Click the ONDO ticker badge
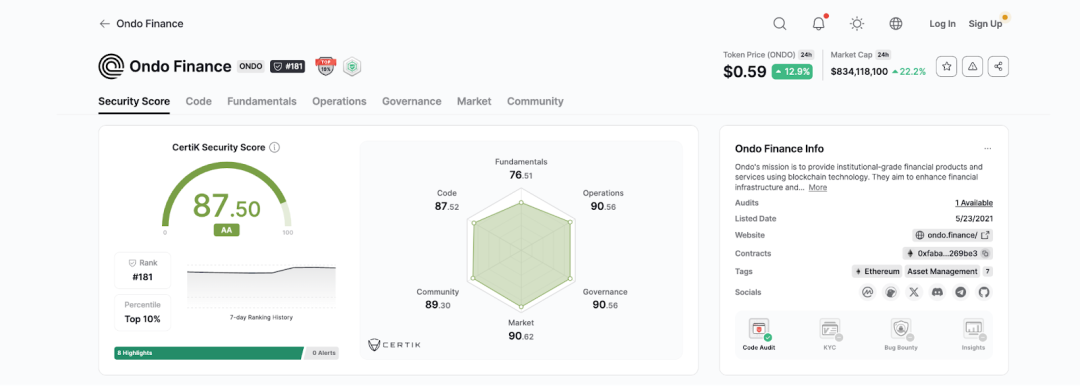The image size is (1080, 386). (x=251, y=67)
